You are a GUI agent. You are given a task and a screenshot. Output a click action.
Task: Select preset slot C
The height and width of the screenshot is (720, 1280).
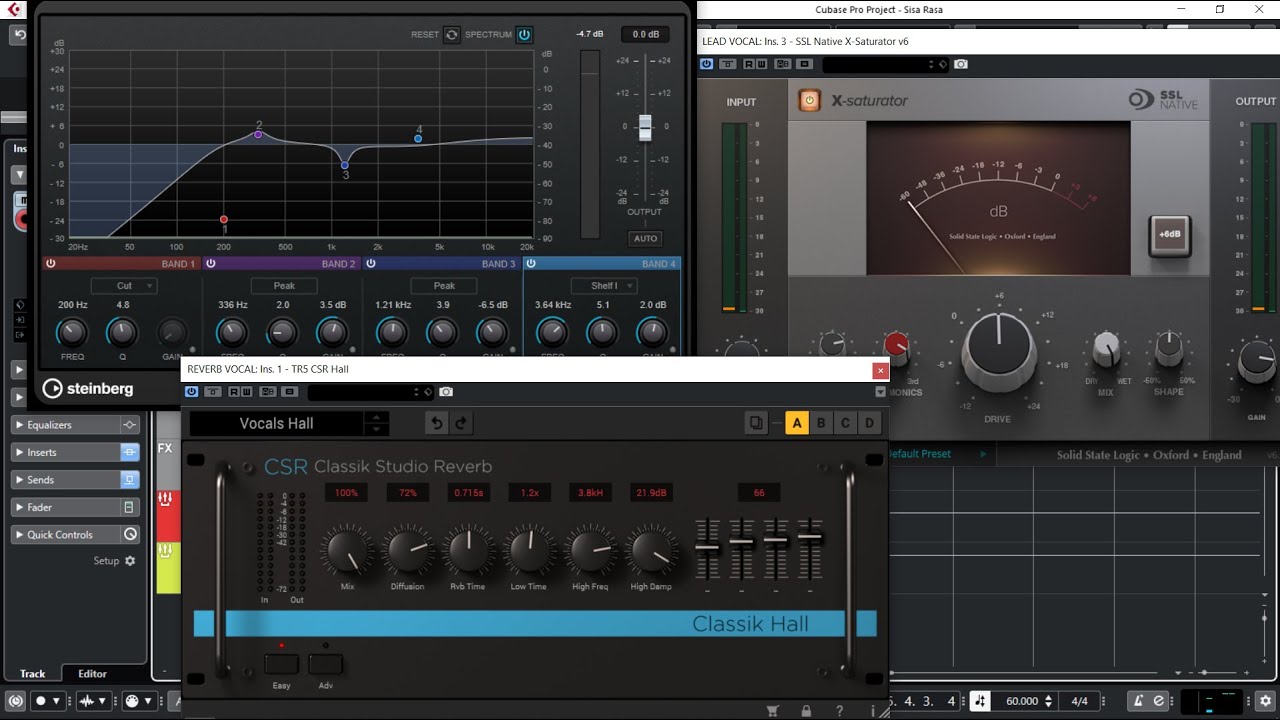[x=845, y=423]
